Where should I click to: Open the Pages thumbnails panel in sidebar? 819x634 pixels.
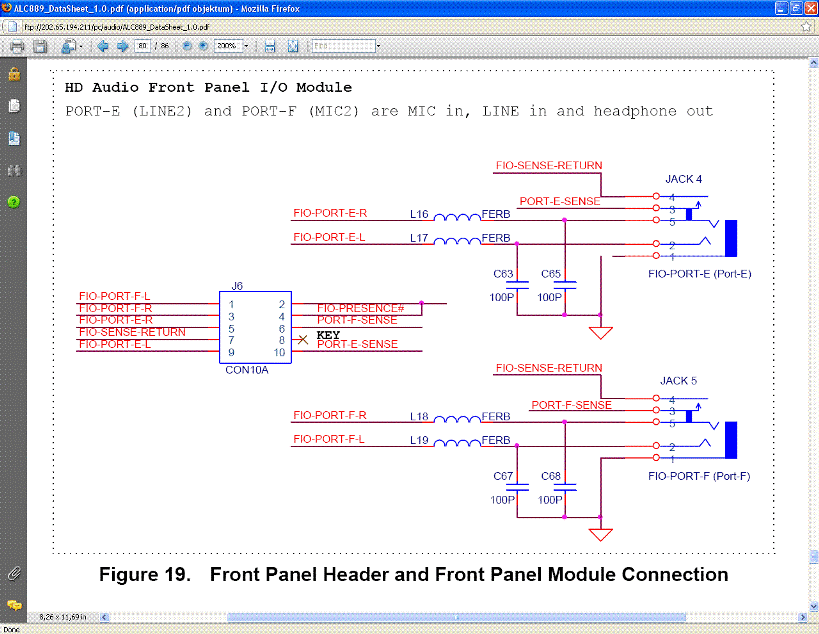point(14,106)
